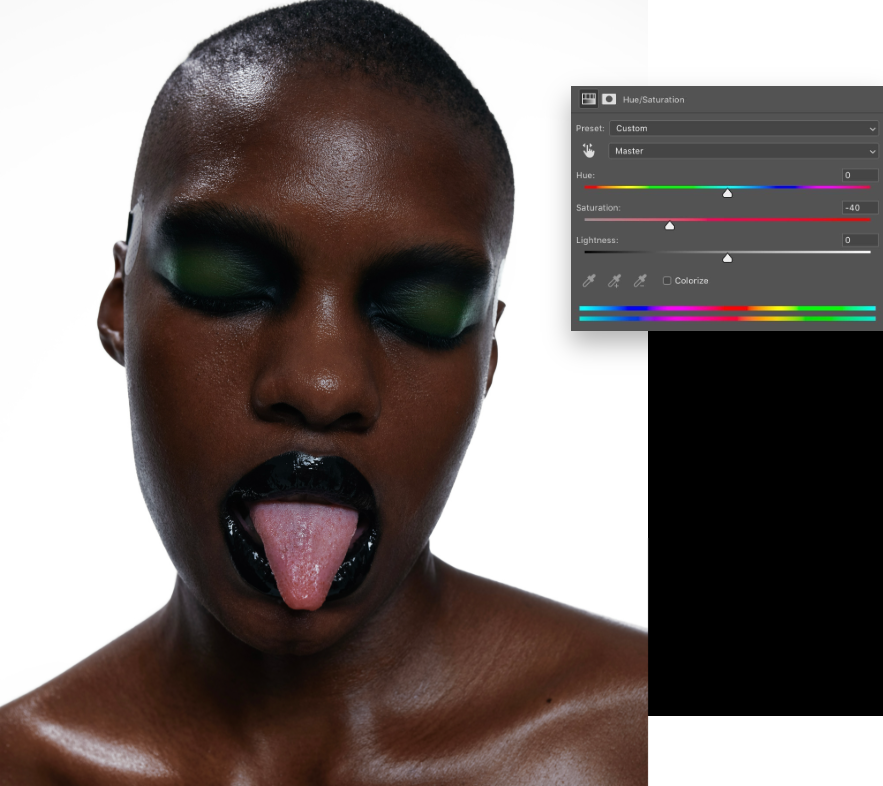Click the layer mask icon in panel header
The height and width of the screenshot is (786, 883).
(x=609, y=99)
